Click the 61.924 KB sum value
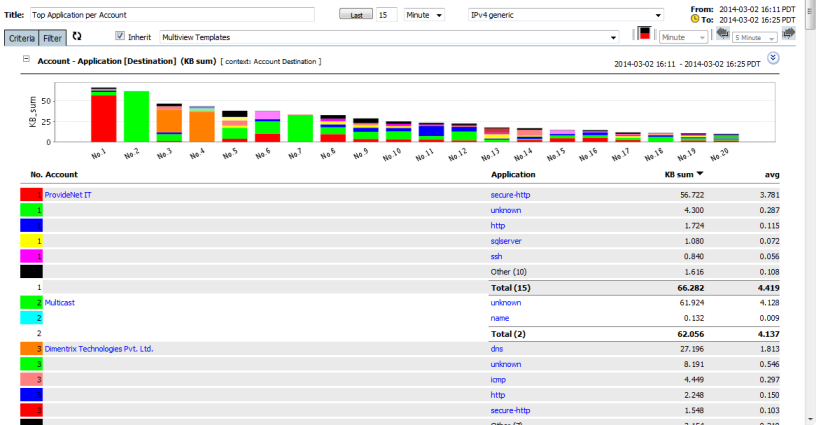816x425 pixels. (692, 302)
